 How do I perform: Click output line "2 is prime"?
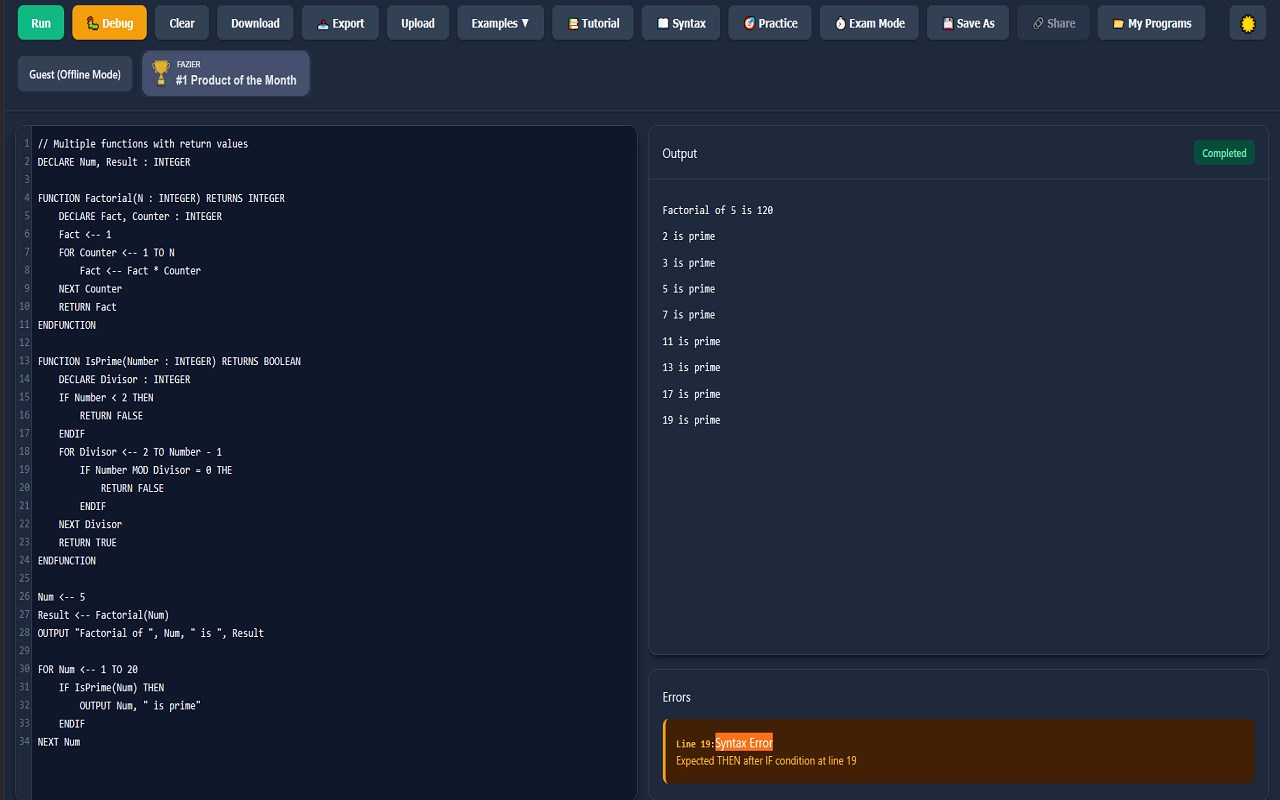tap(689, 236)
